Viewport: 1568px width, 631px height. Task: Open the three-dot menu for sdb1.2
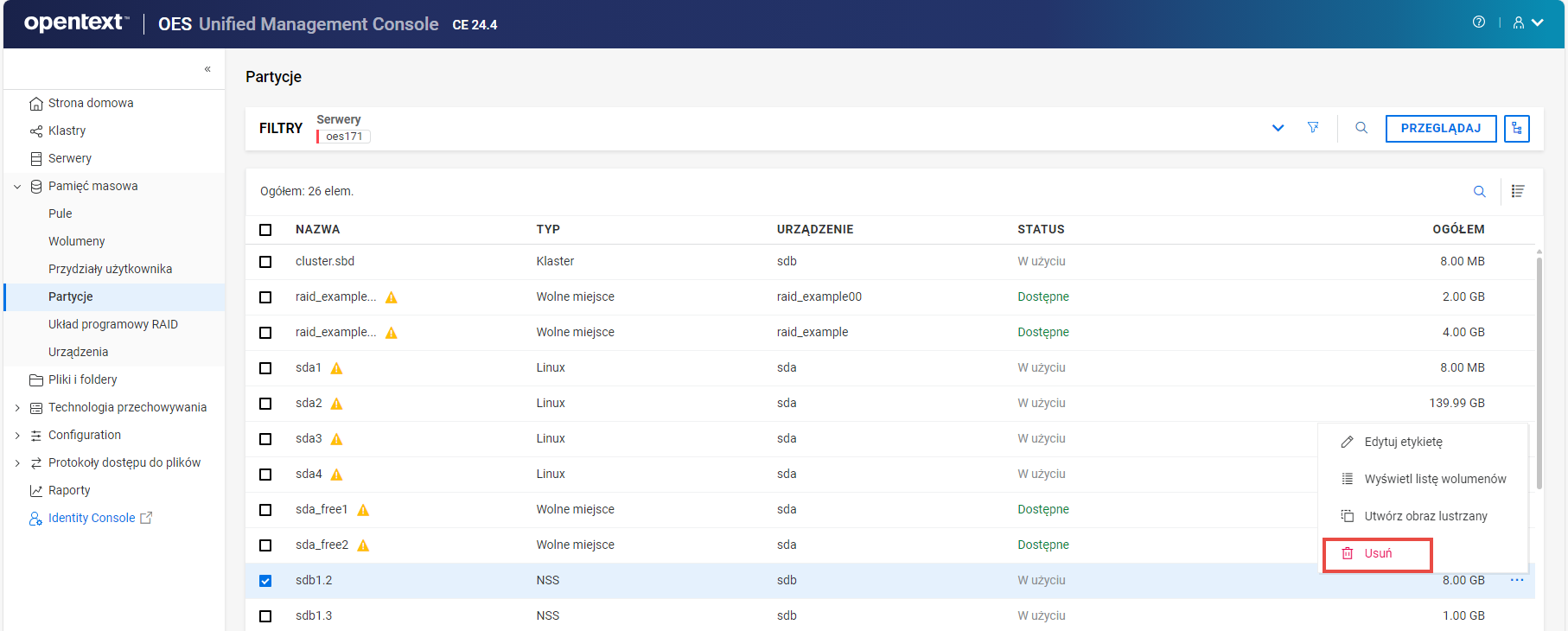tap(1517, 580)
